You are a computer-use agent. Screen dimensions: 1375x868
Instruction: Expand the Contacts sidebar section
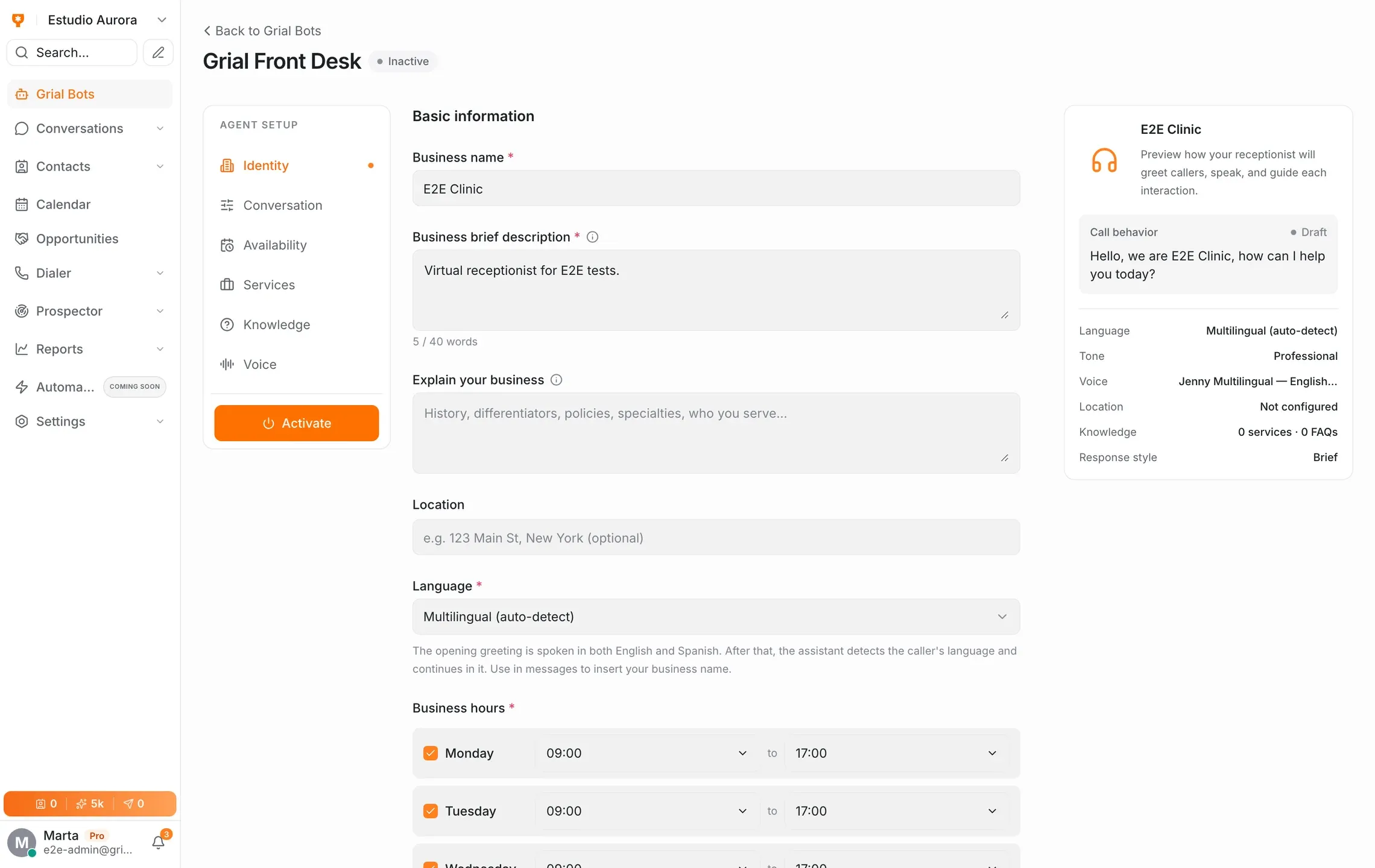pyautogui.click(x=160, y=166)
